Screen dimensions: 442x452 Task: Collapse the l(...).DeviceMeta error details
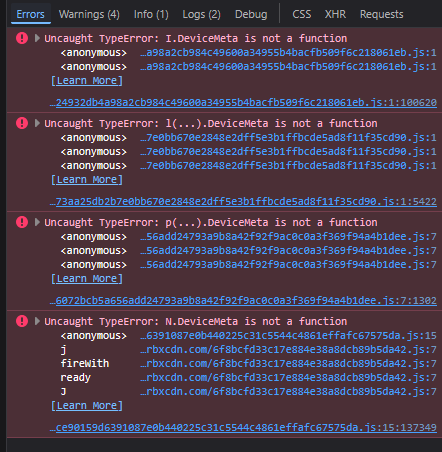pyautogui.click(x=37, y=123)
